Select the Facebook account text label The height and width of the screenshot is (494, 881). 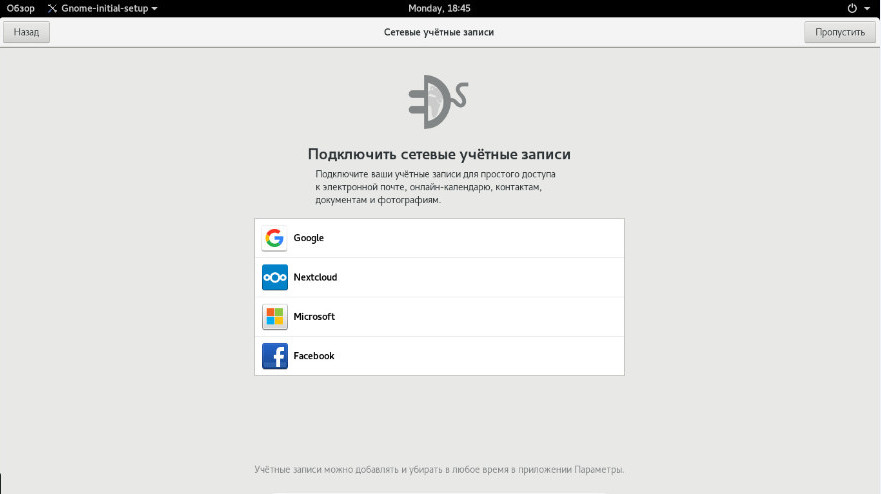tap(314, 356)
